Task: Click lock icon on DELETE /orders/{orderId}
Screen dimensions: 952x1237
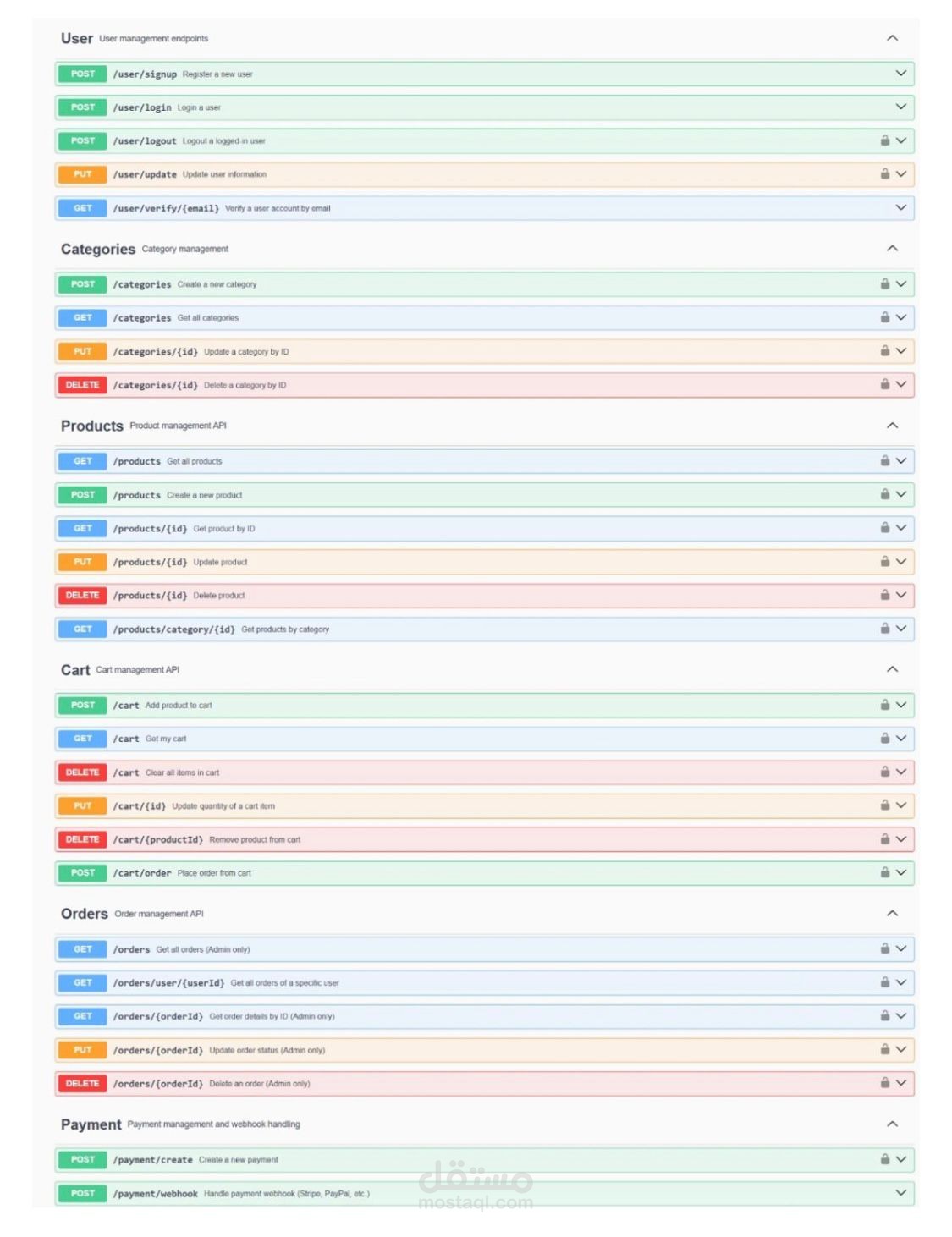Action: [884, 1082]
